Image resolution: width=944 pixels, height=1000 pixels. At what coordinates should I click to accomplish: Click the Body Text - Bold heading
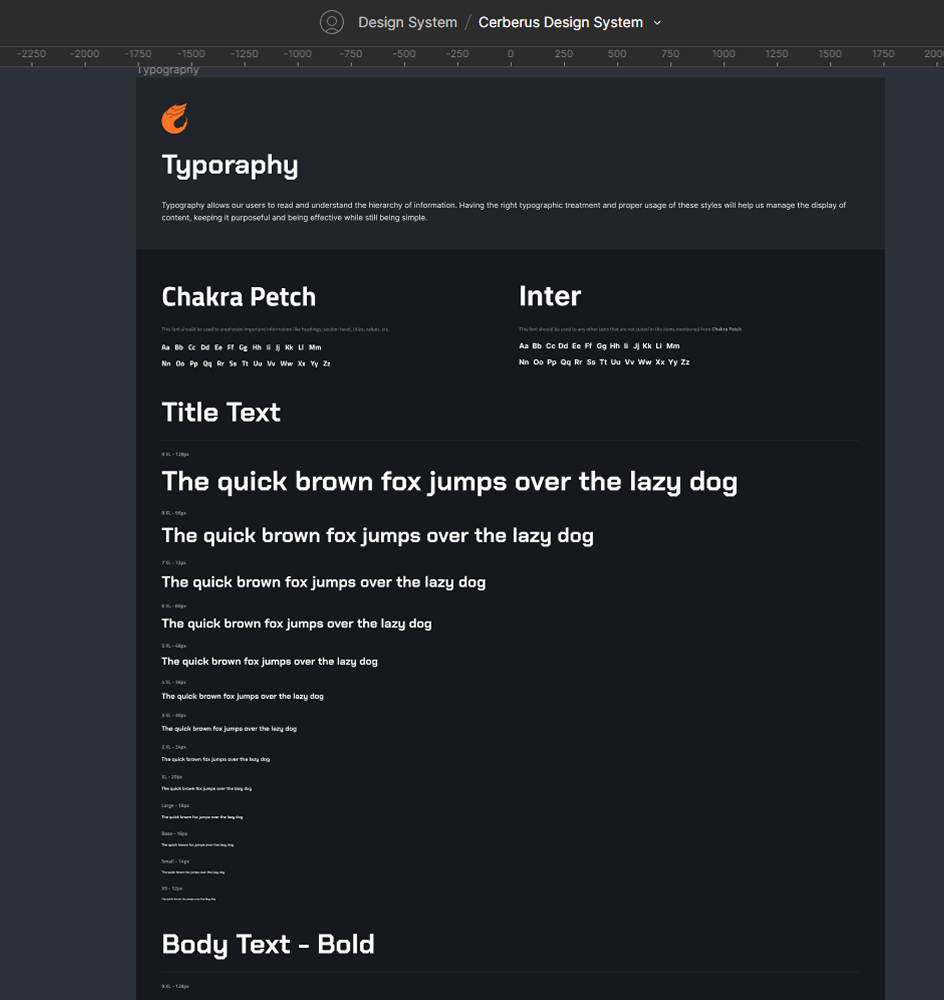pos(267,943)
